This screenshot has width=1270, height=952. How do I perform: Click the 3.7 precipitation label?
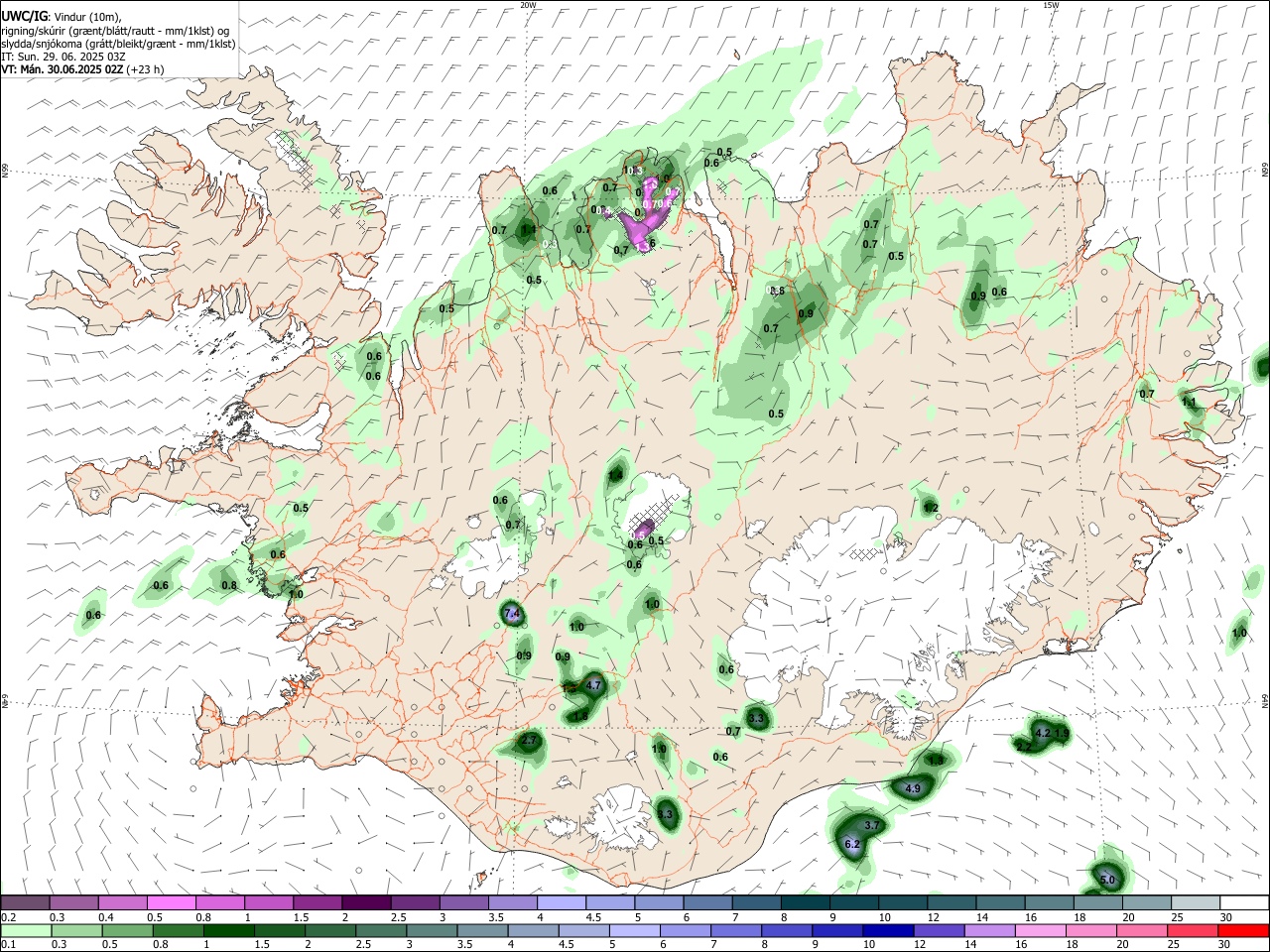click(x=872, y=825)
